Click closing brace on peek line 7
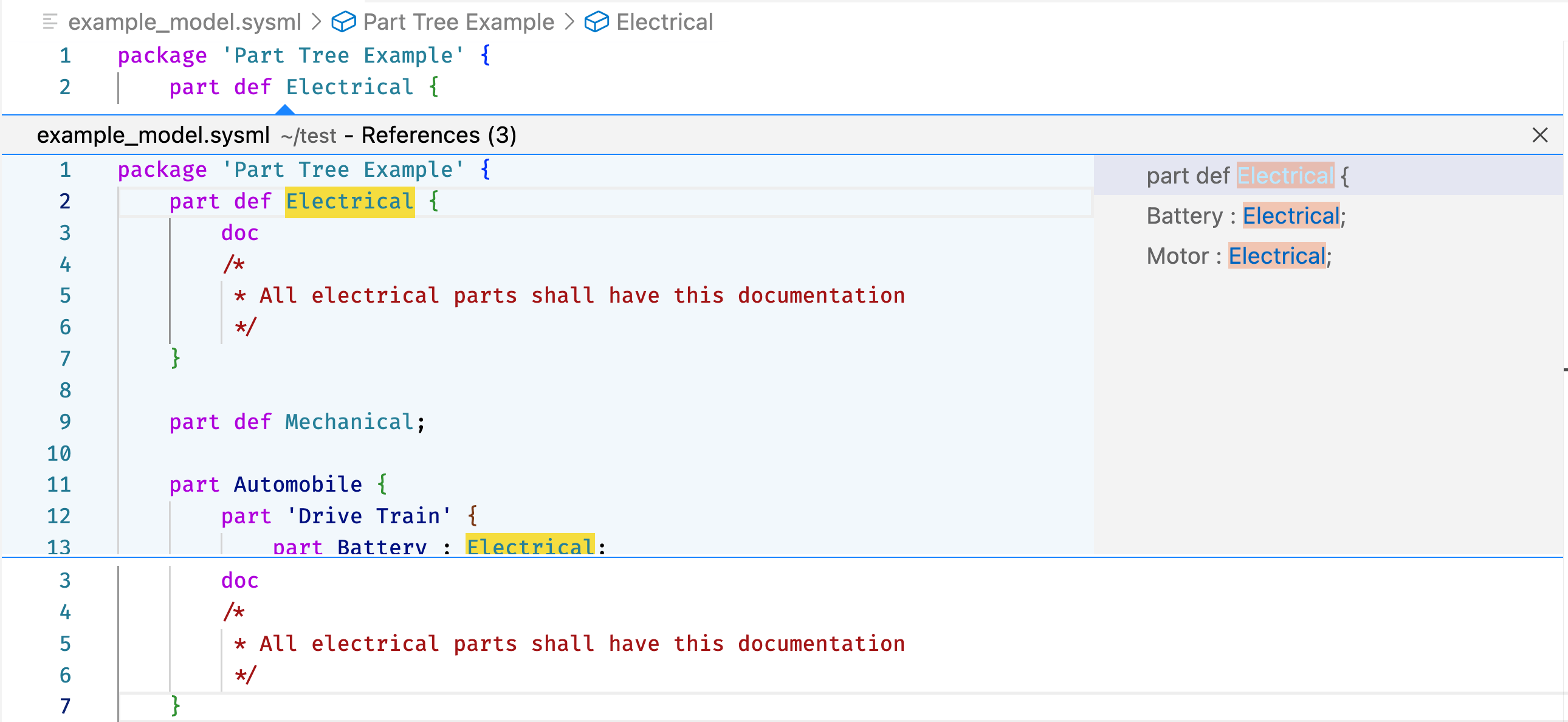This screenshot has width=1568, height=722. 175,359
